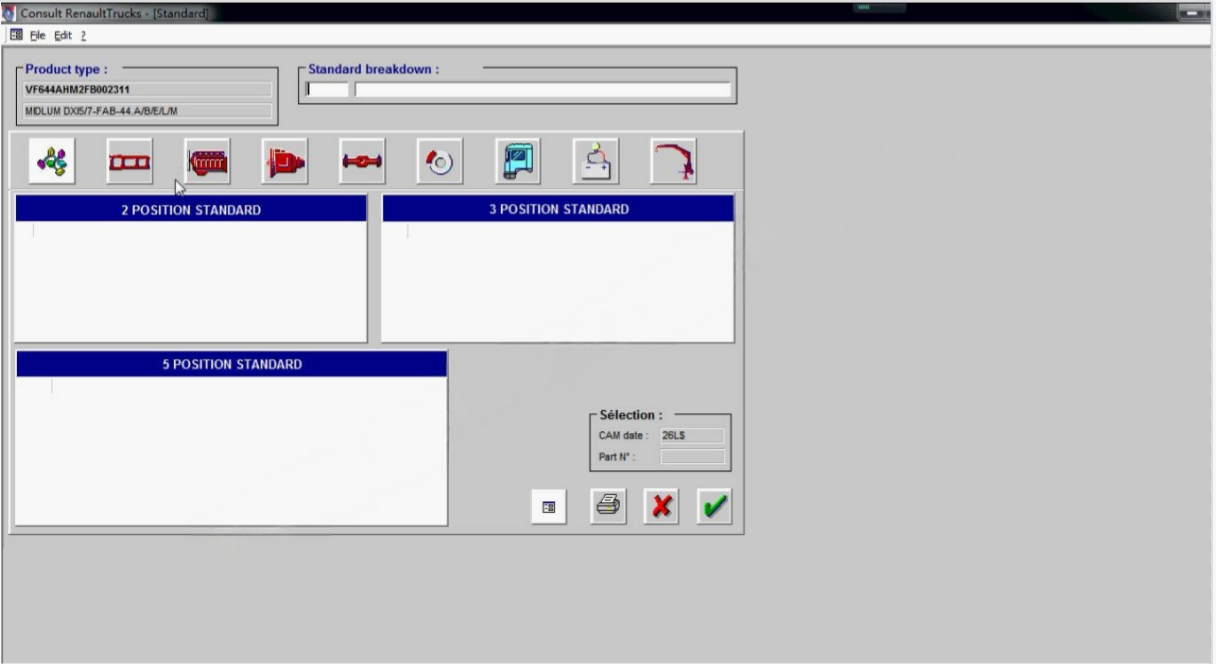Open the File menu
This screenshot has width=1216, height=664.
tap(38, 35)
